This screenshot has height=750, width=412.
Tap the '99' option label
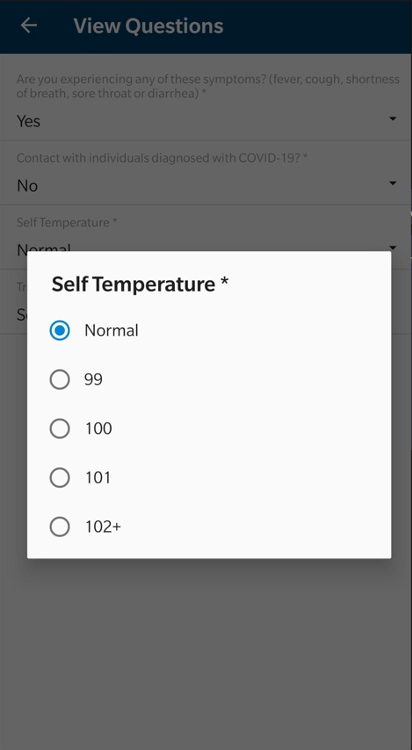(x=93, y=379)
